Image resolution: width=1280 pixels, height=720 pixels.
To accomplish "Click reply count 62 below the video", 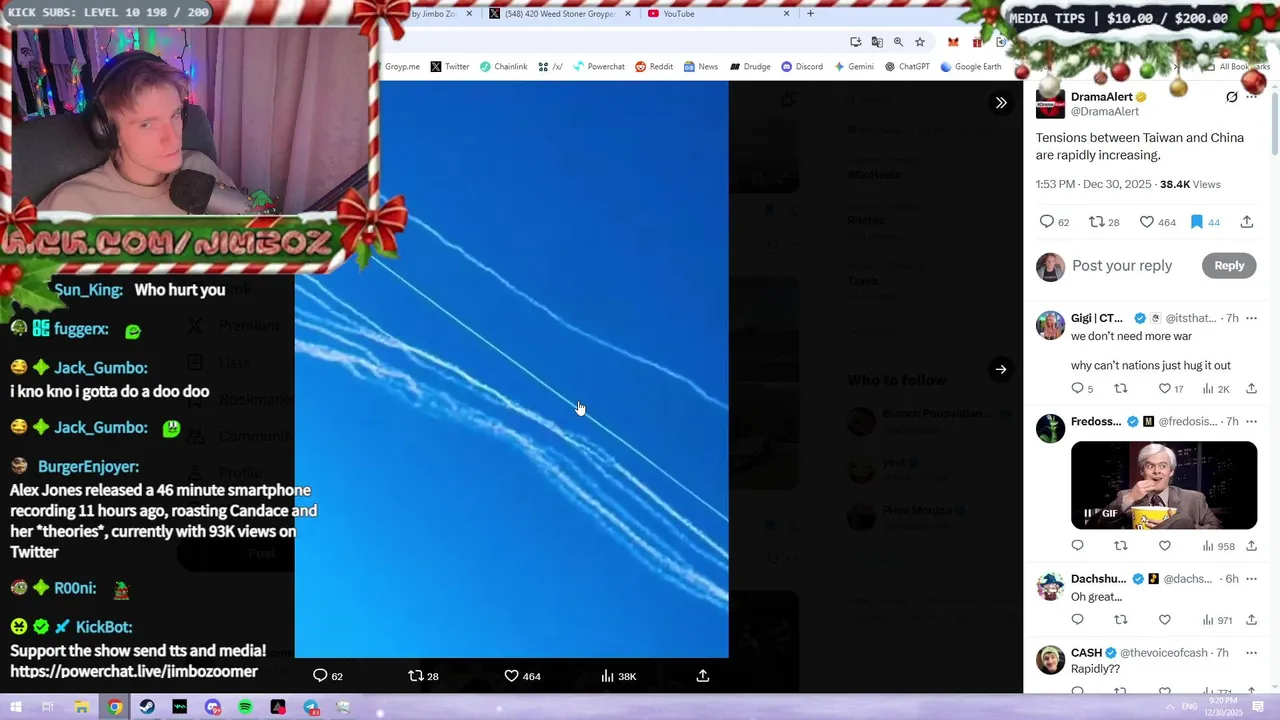I will (328, 676).
